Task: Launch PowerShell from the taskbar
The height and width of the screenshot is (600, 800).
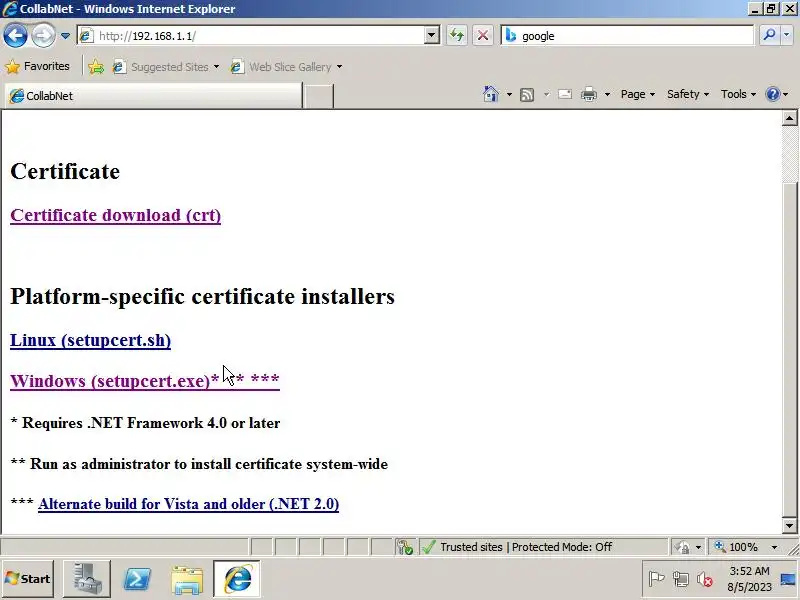Action: [137, 579]
